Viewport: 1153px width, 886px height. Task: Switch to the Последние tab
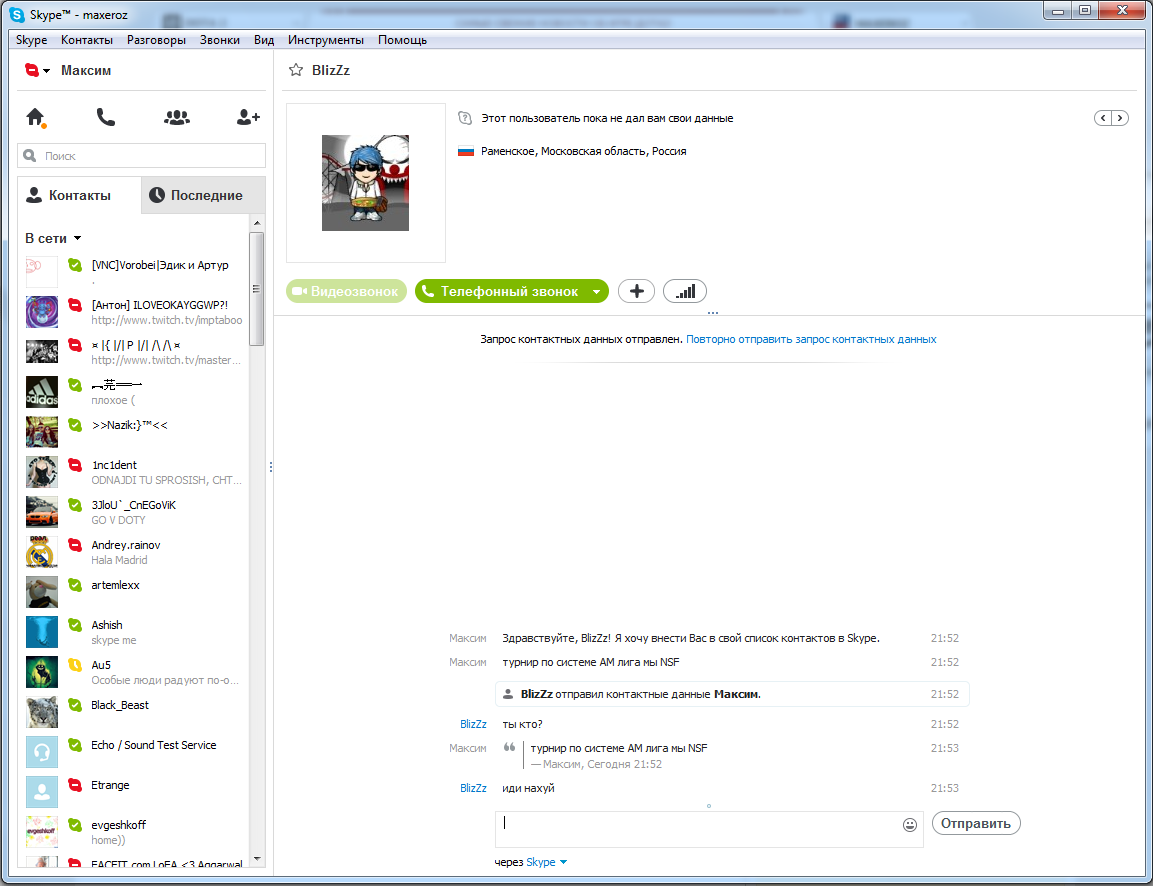[x=203, y=196]
